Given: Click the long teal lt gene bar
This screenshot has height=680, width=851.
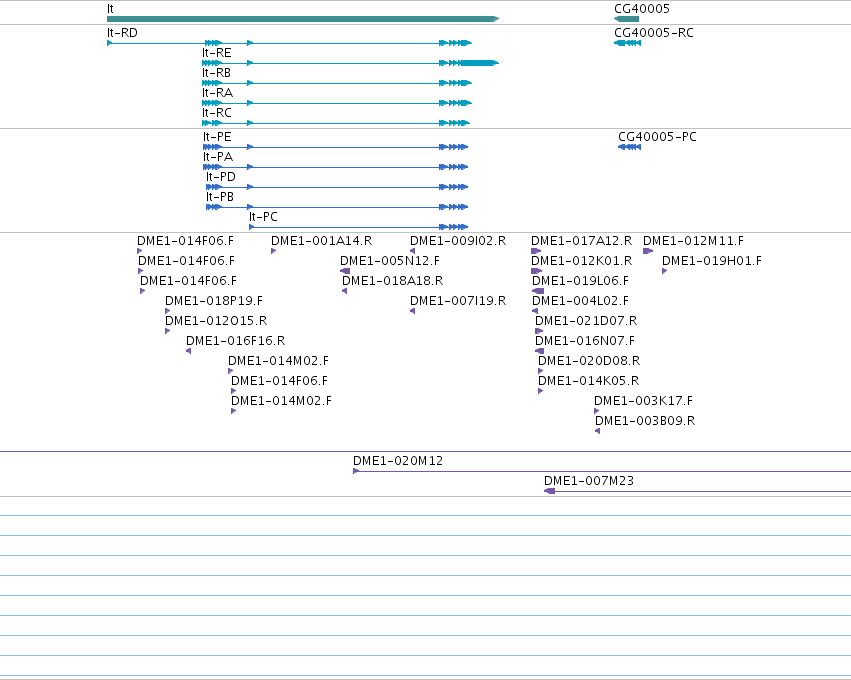Looking at the screenshot, I should click(303, 19).
